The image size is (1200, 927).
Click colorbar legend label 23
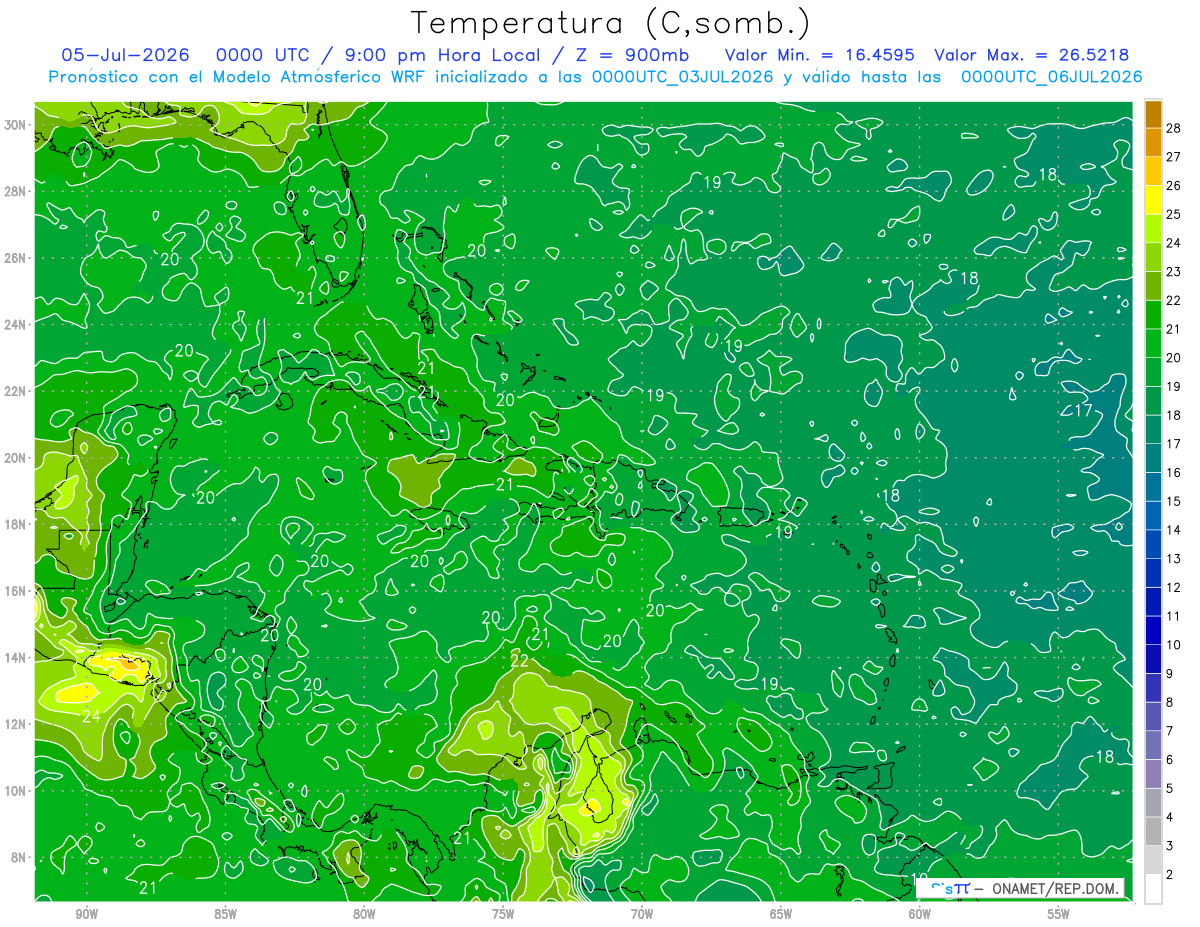1174,272
